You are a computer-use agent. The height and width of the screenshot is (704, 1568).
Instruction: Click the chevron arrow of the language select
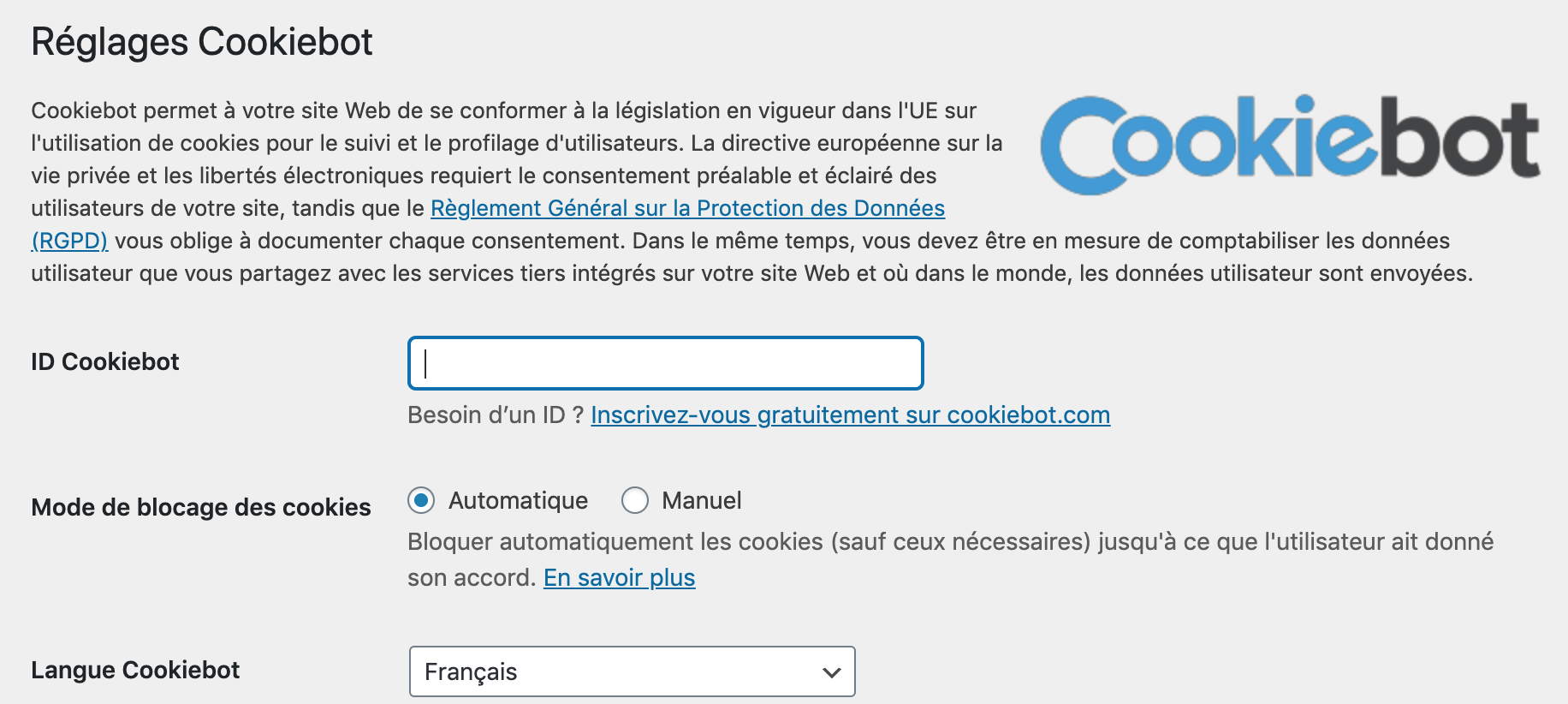click(831, 672)
